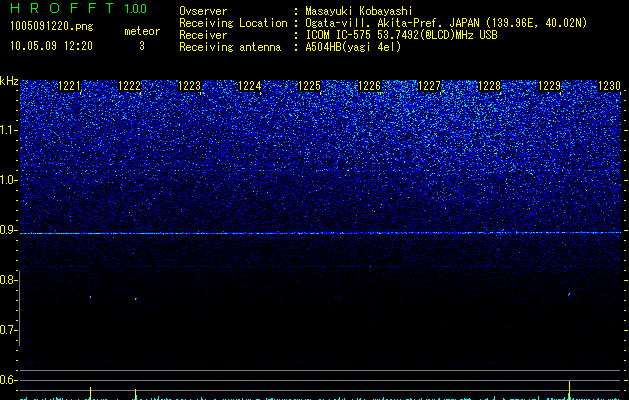Click the 1226 time marker
The width and height of the screenshot is (629, 400).
[x=369, y=86]
